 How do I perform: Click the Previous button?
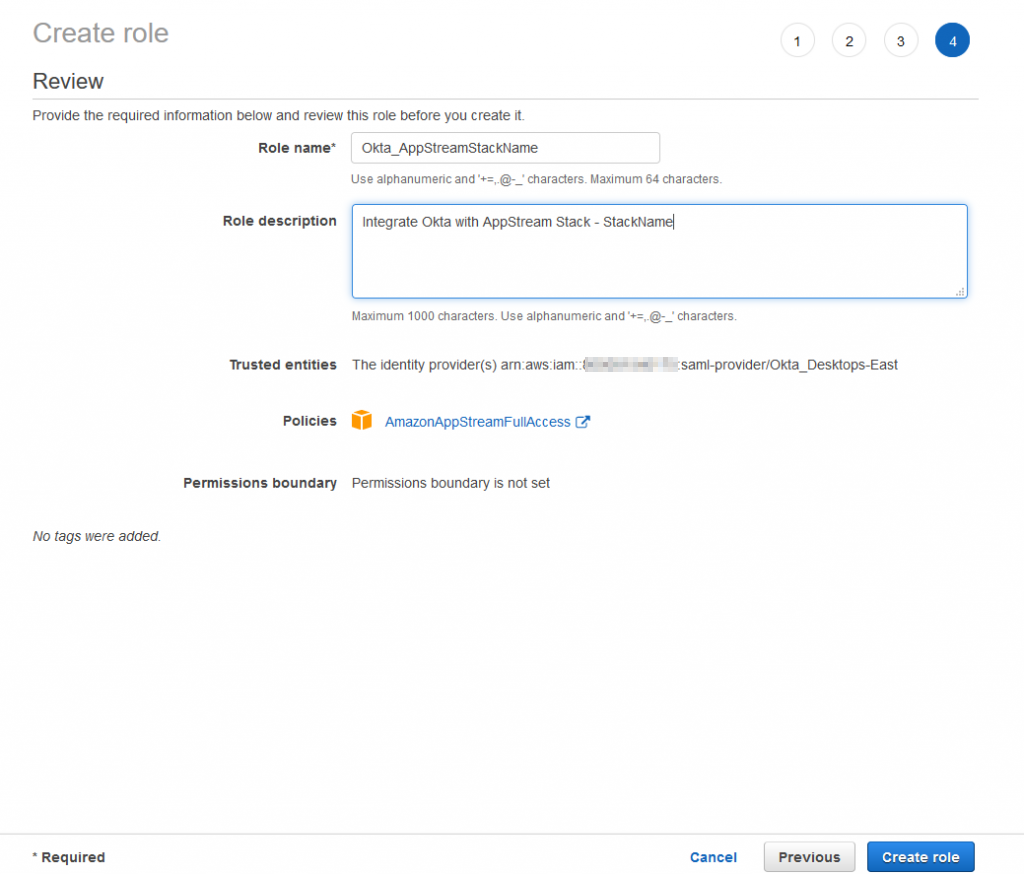tap(809, 857)
